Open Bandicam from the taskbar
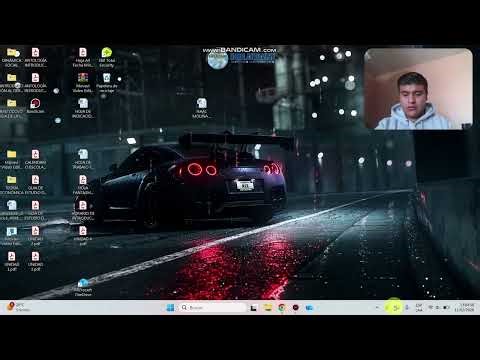The height and width of the screenshot is (360, 480). pos(296,307)
